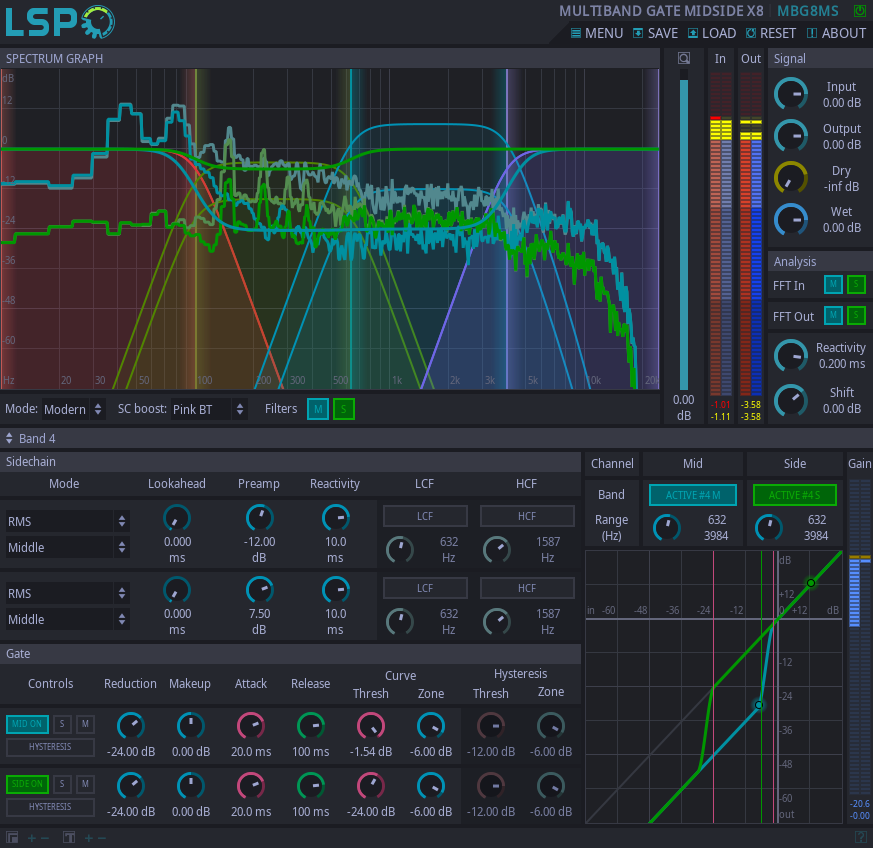Click the yellow Dry knob
Image resolution: width=873 pixels, height=848 pixels.
(x=791, y=178)
